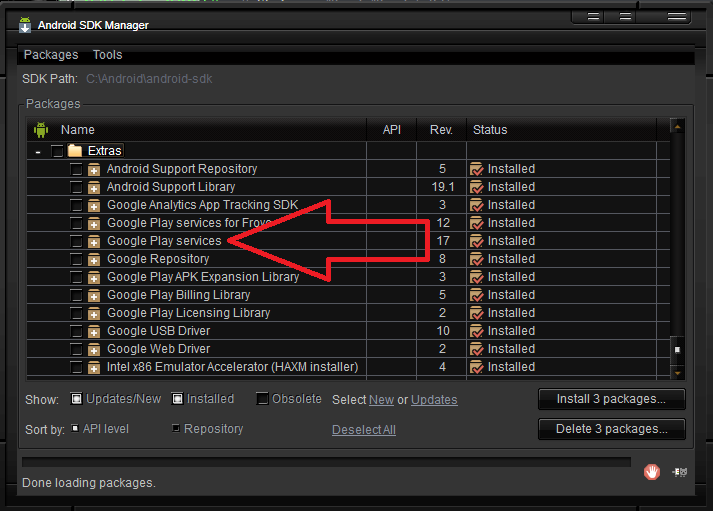Screen dimensions: 713x511
Task: Select the Repository sort radio button
Action: pyautogui.click(x=176, y=428)
